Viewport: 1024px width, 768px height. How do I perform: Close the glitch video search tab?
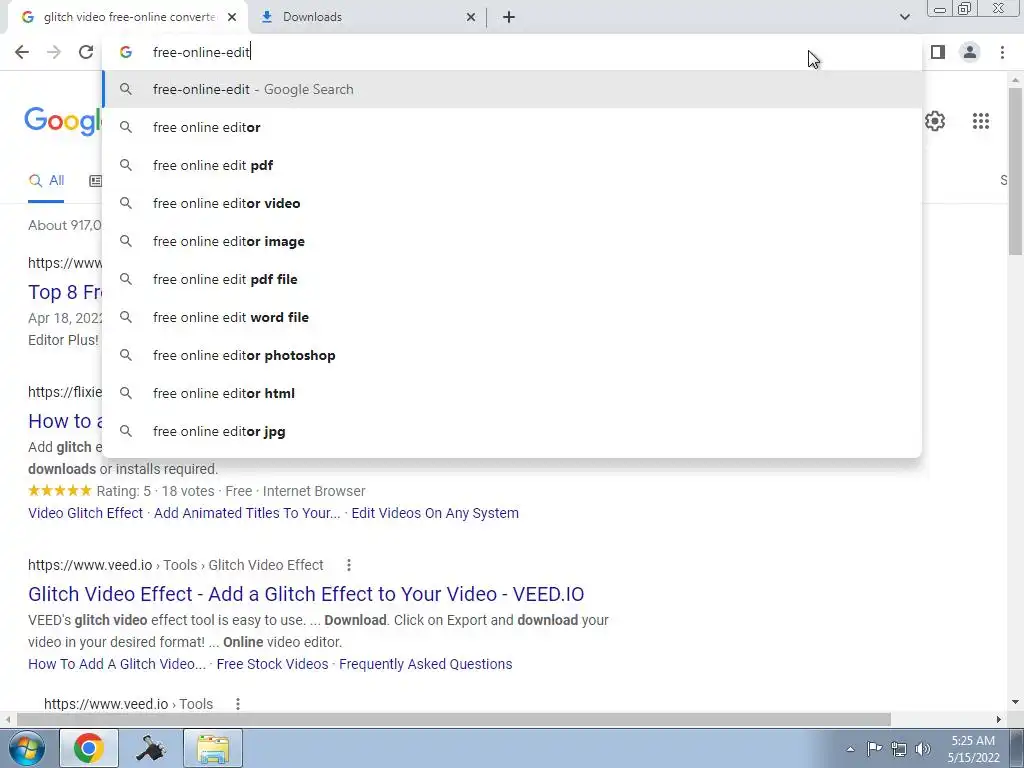coord(232,18)
